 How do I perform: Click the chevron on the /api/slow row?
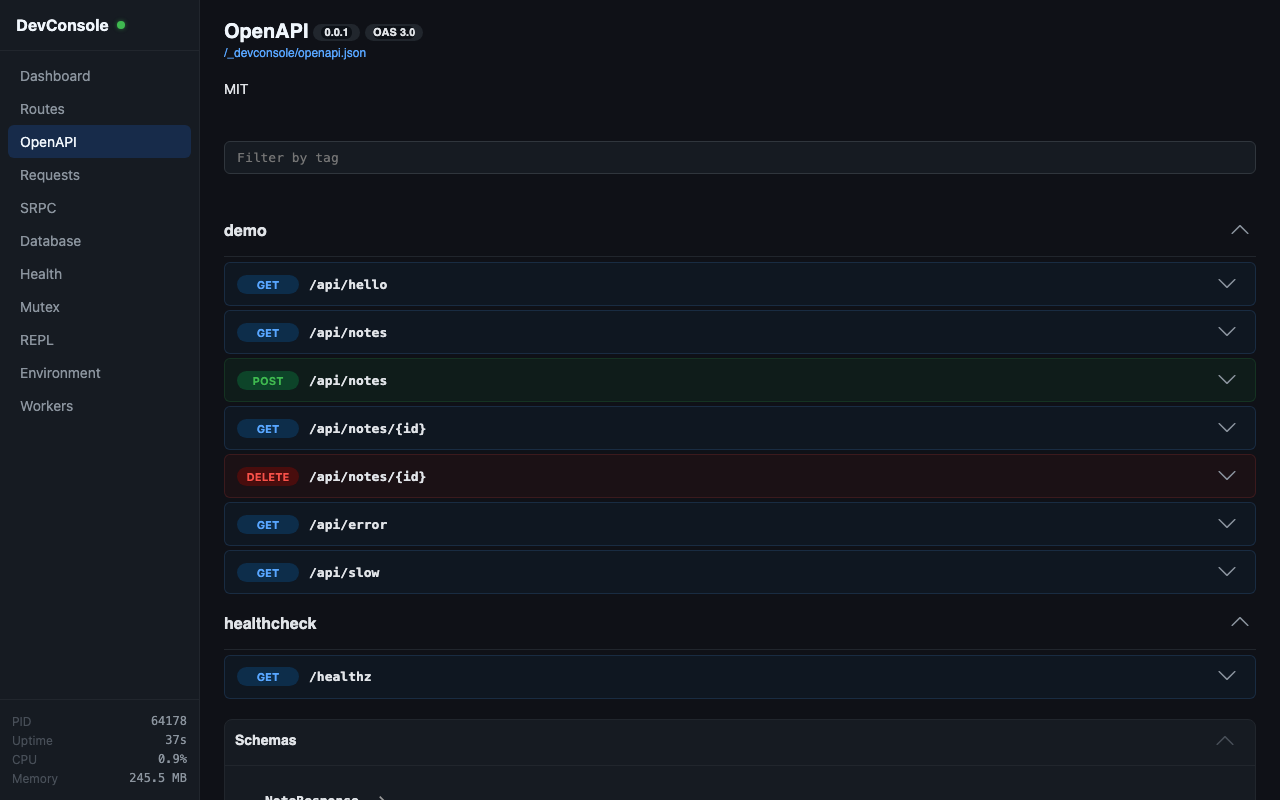[x=1227, y=572]
